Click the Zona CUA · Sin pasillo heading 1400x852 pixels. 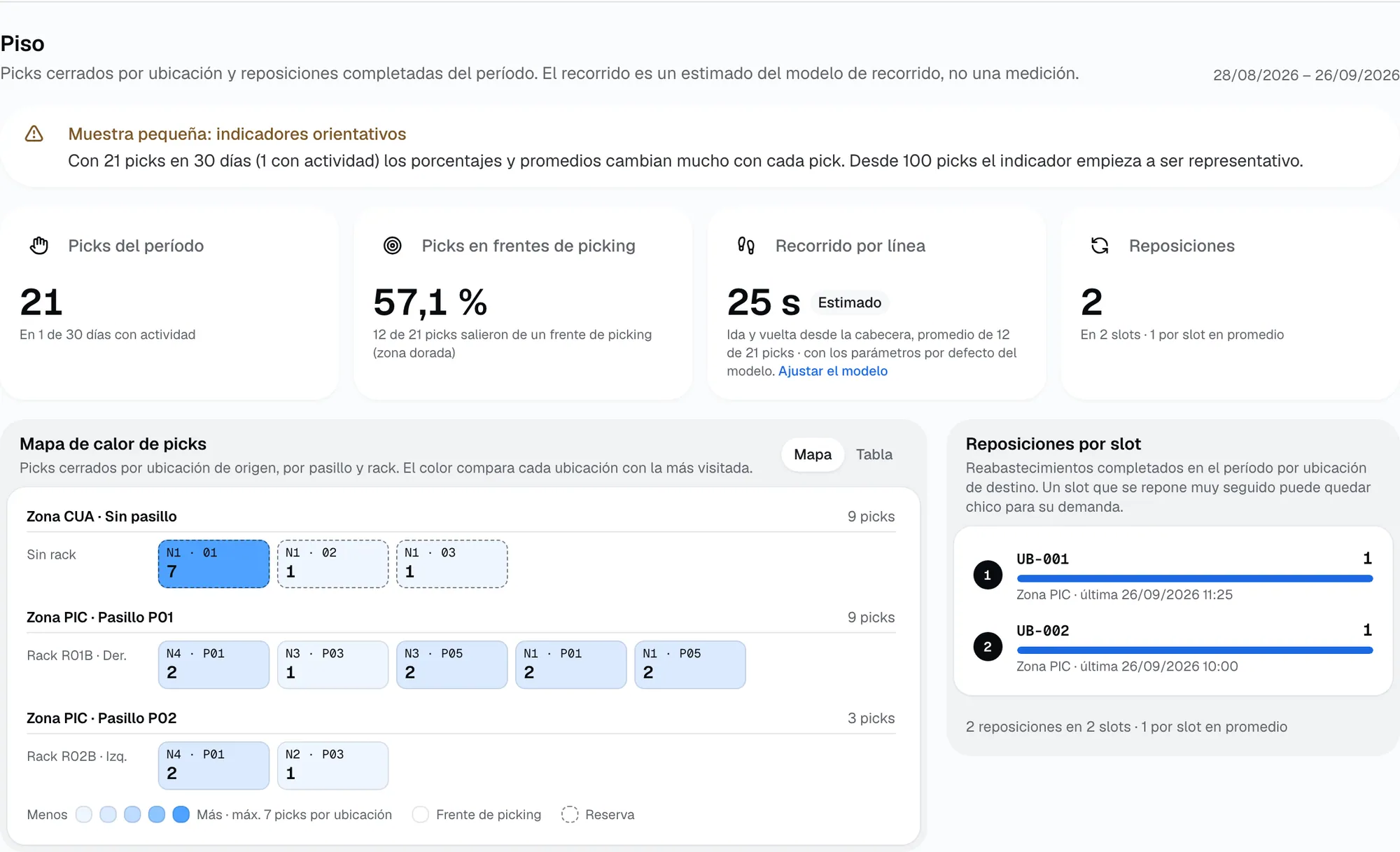tap(101, 517)
